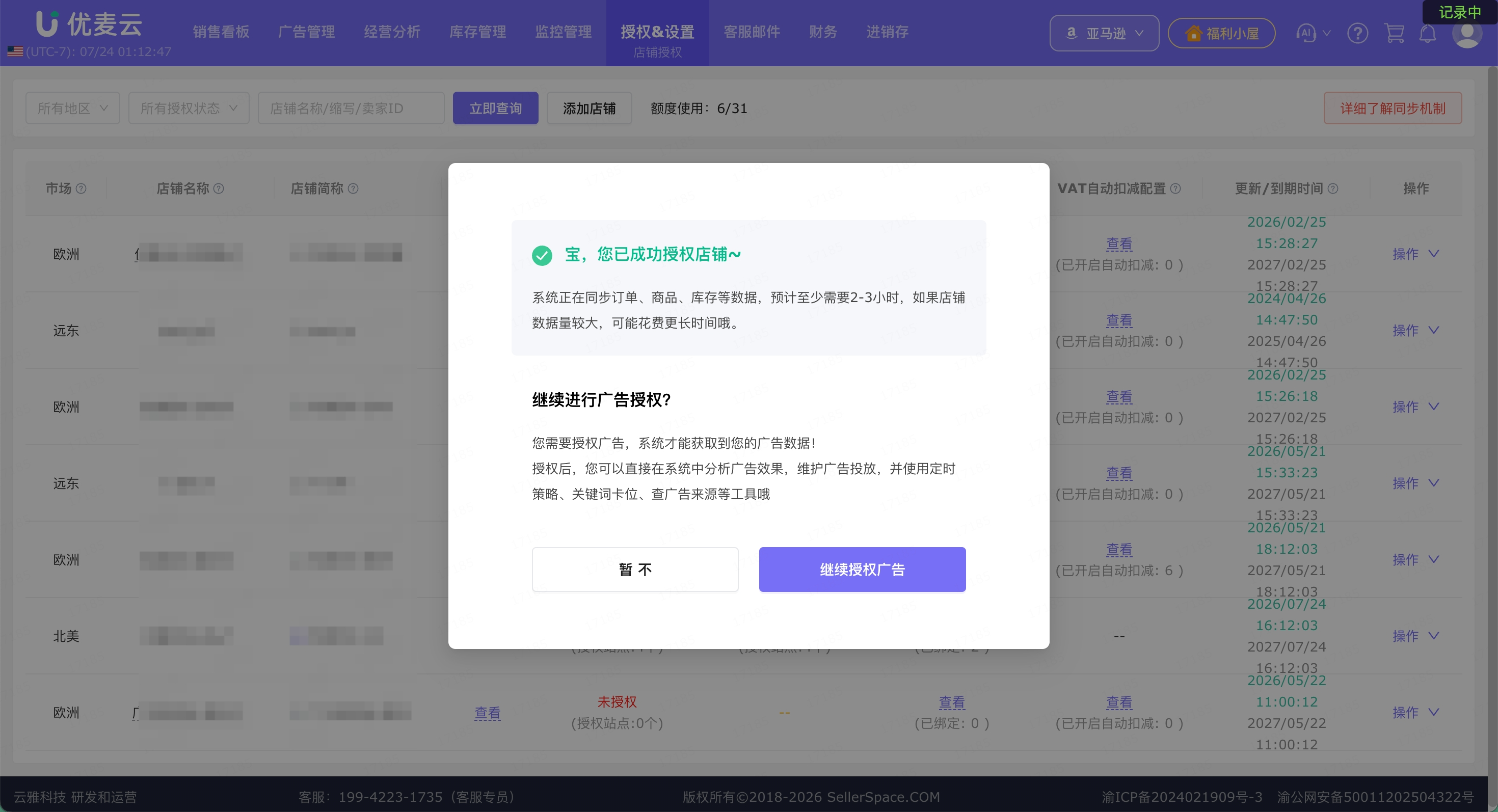The height and width of the screenshot is (812, 1498).
Task: Expand 操作 menu for 2026/05/22 row
Action: pos(1415,713)
